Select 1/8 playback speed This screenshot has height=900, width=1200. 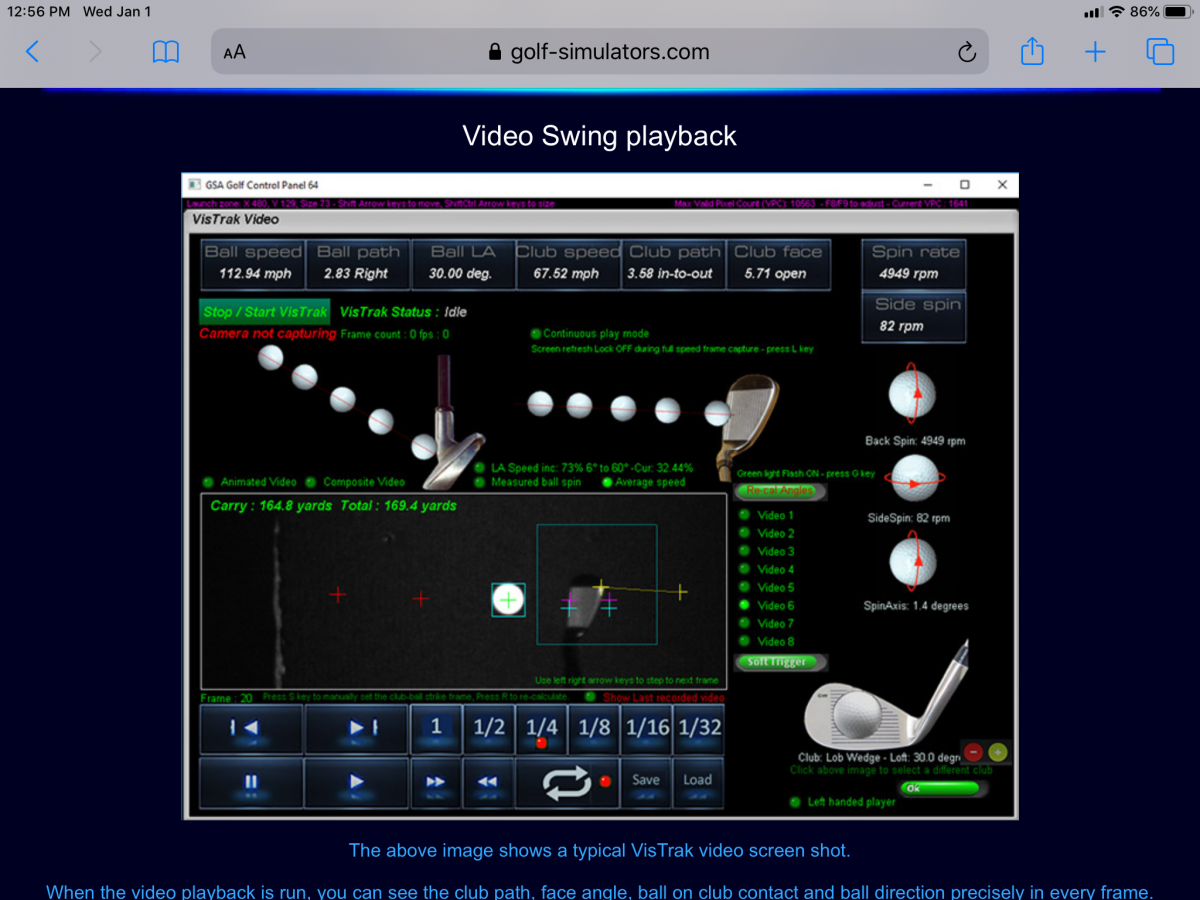(594, 729)
